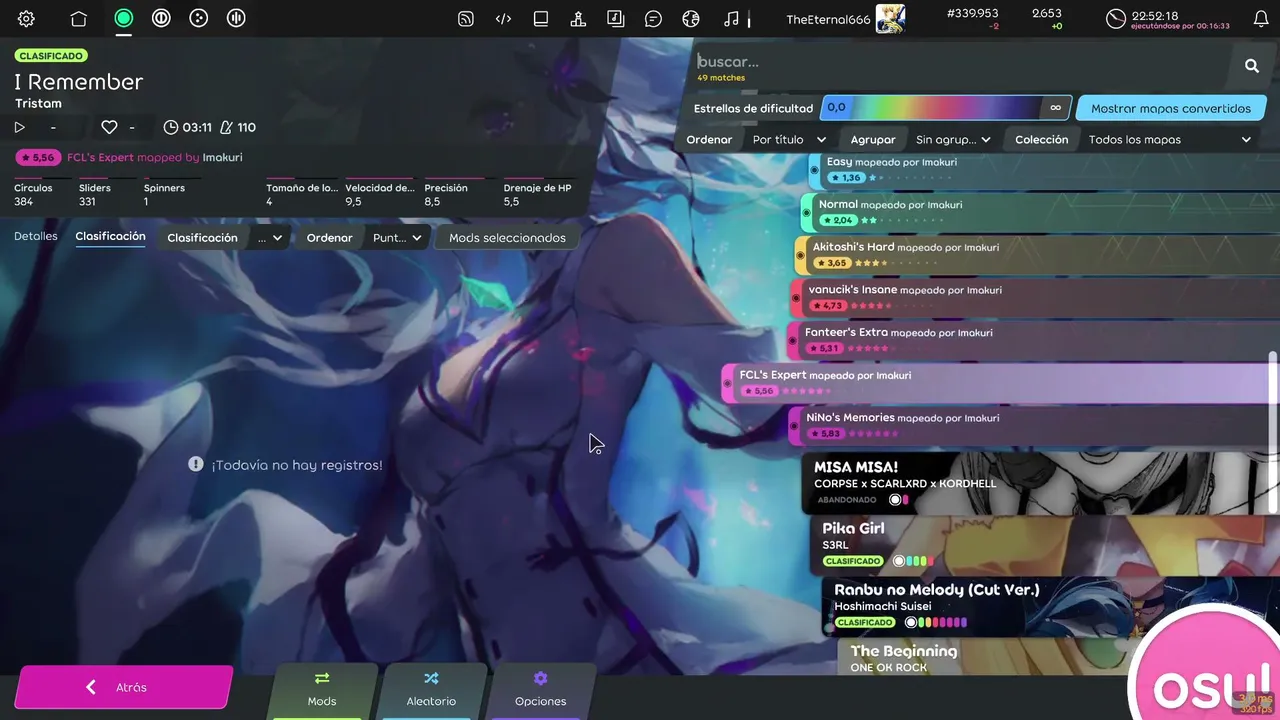Screen dimensions: 1280x720
Task: Open the Agrupar Sin agrup... dropdown
Action: [953, 140]
